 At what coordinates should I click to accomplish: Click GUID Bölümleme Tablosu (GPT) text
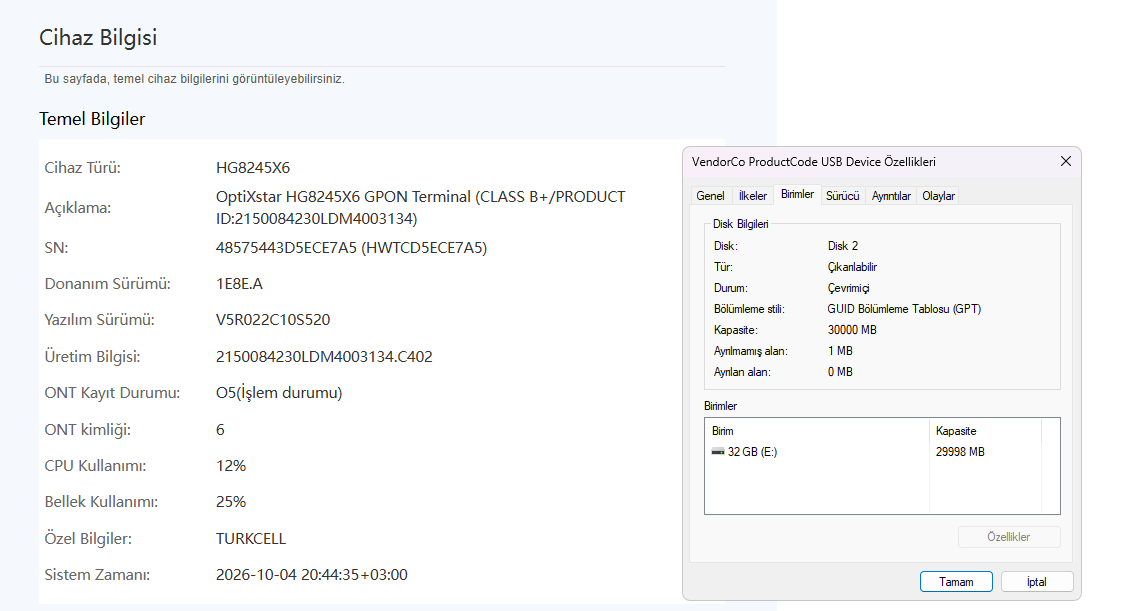904,309
